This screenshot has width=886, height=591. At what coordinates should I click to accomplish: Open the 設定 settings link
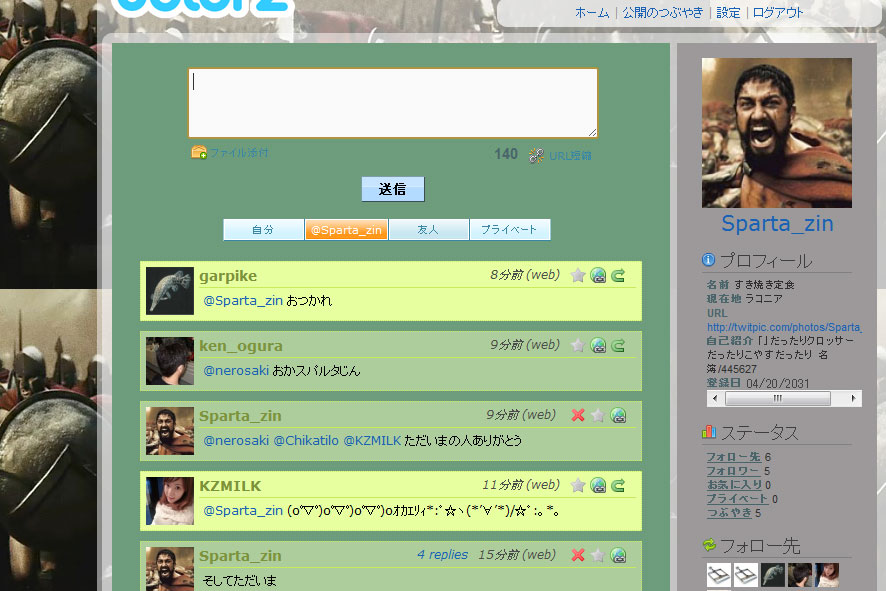[728, 13]
